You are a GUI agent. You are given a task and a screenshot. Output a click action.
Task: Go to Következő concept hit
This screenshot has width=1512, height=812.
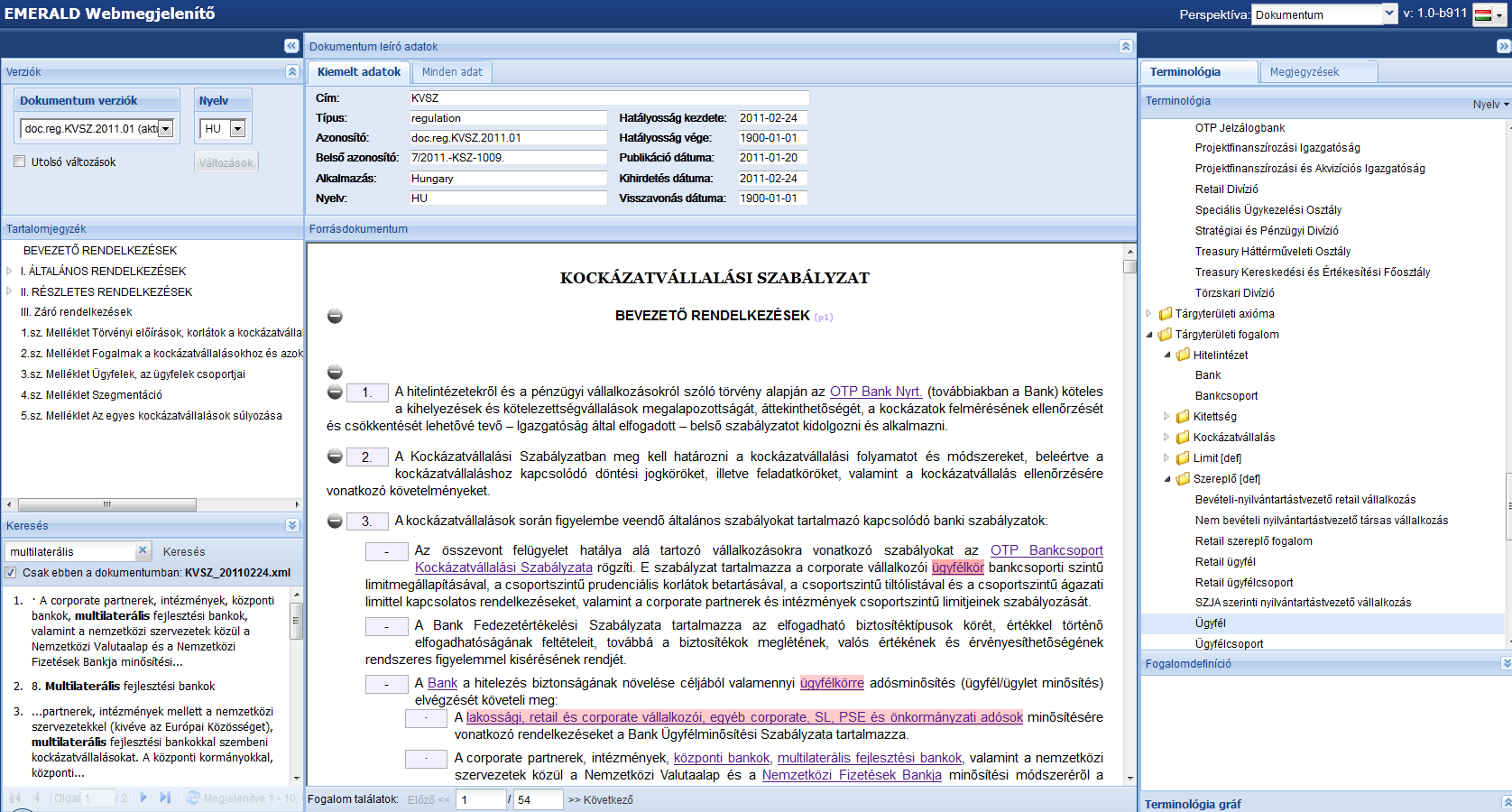pos(601,799)
